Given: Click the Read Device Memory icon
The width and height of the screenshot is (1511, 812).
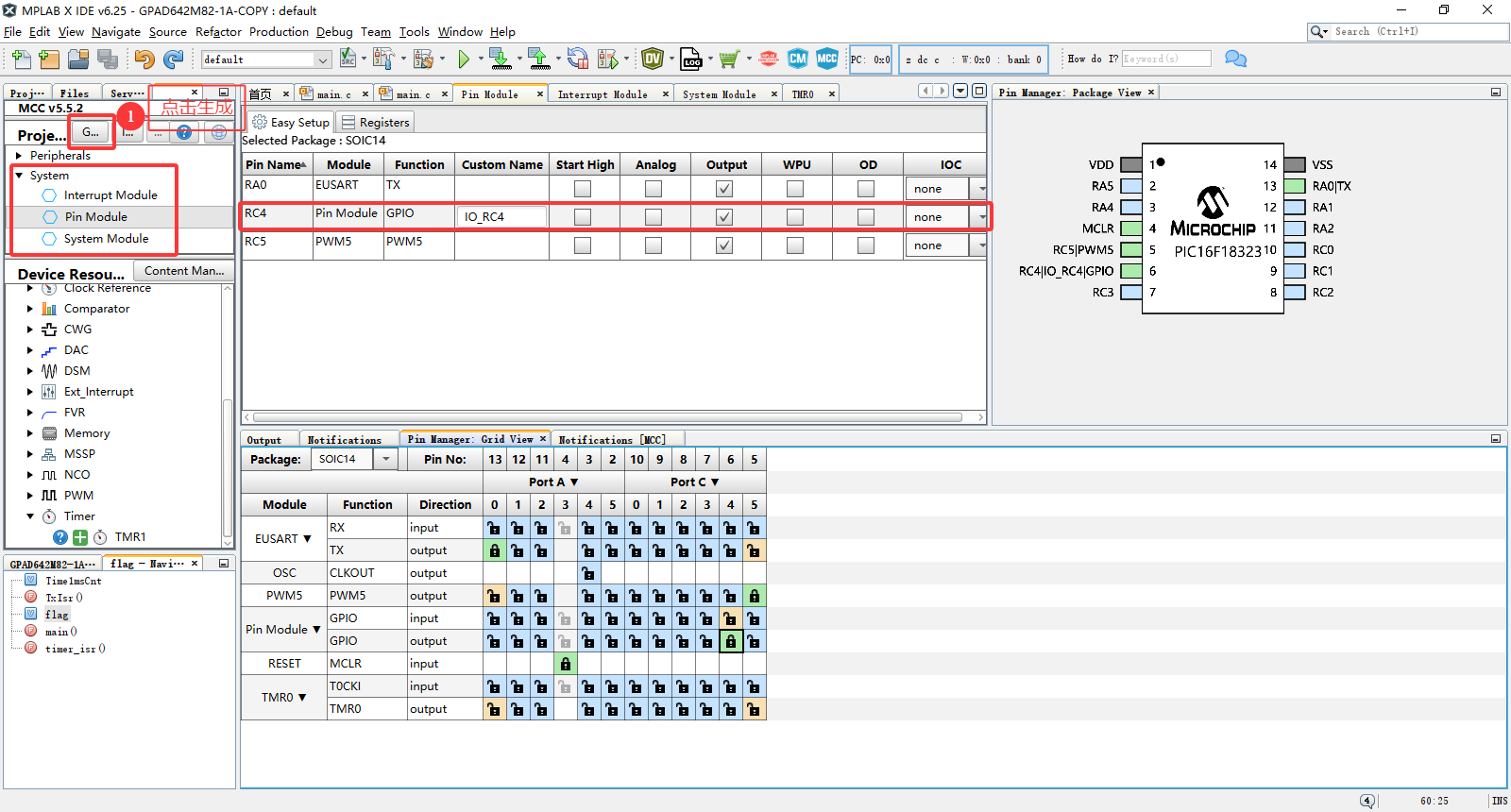Looking at the screenshot, I should 539,59.
